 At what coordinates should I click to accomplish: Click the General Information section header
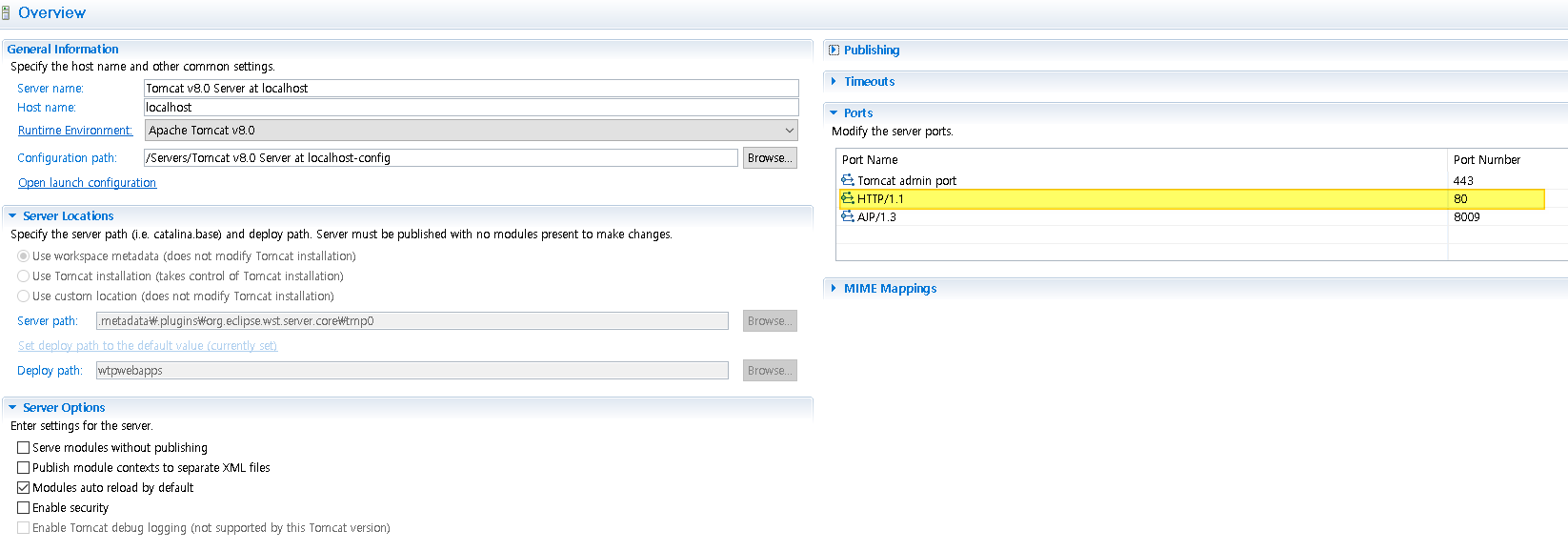[63, 49]
